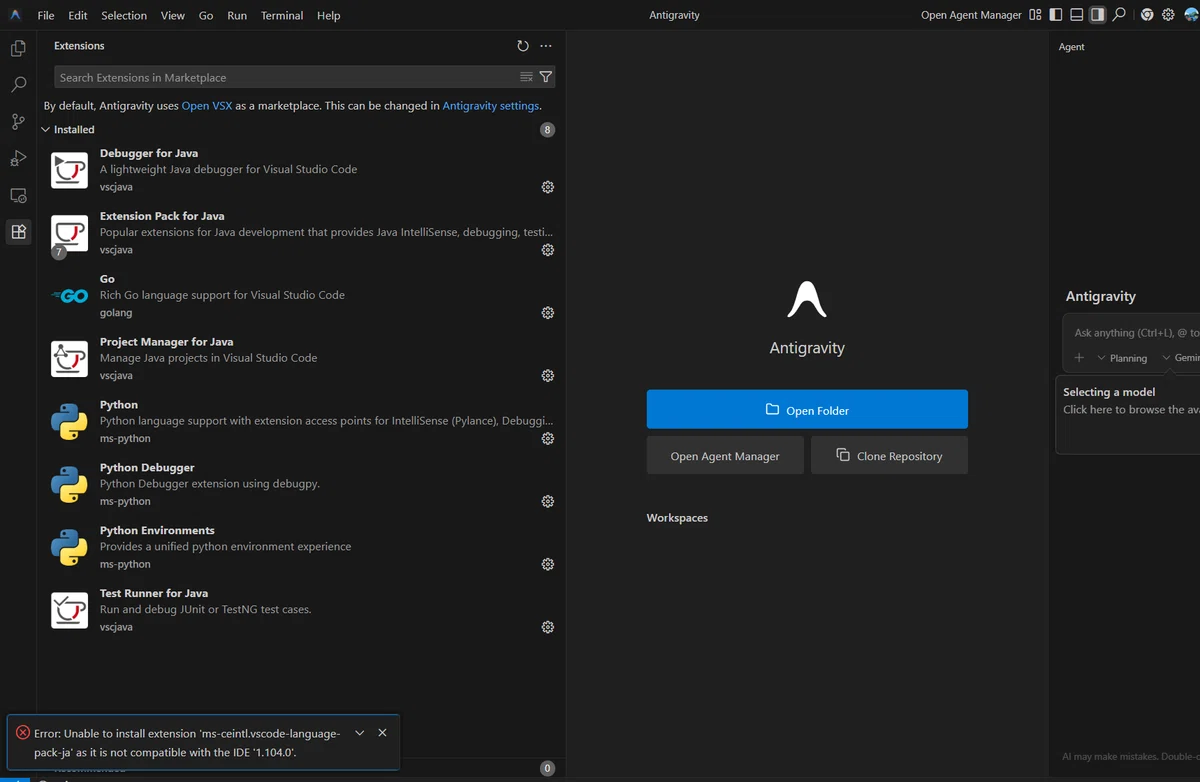
Task: Toggle the agent side panel layout button
Action: 1098,15
